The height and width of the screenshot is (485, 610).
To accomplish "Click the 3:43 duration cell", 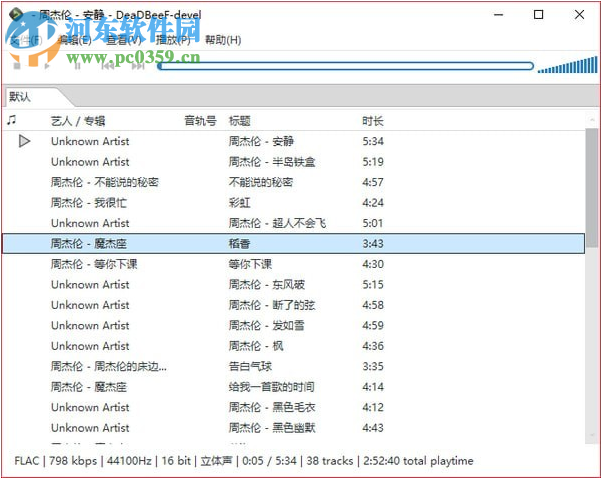I will click(x=373, y=245).
